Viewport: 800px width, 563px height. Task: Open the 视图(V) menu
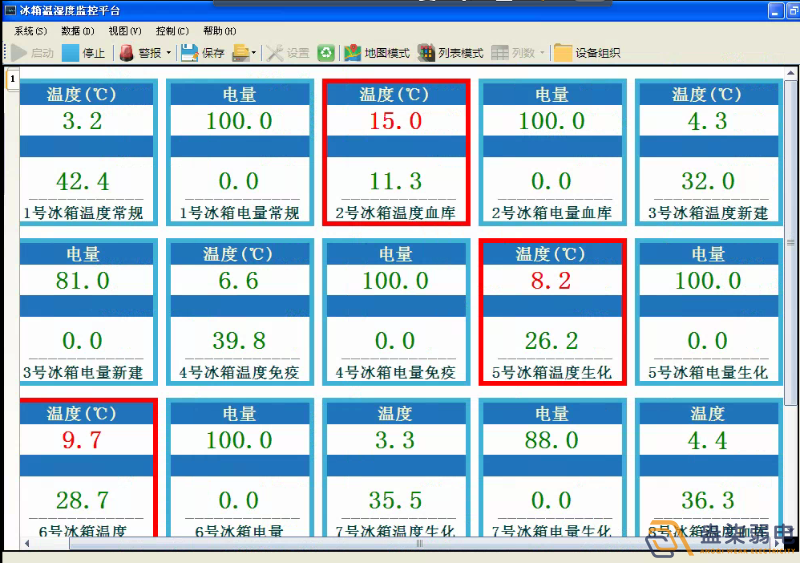click(x=124, y=31)
